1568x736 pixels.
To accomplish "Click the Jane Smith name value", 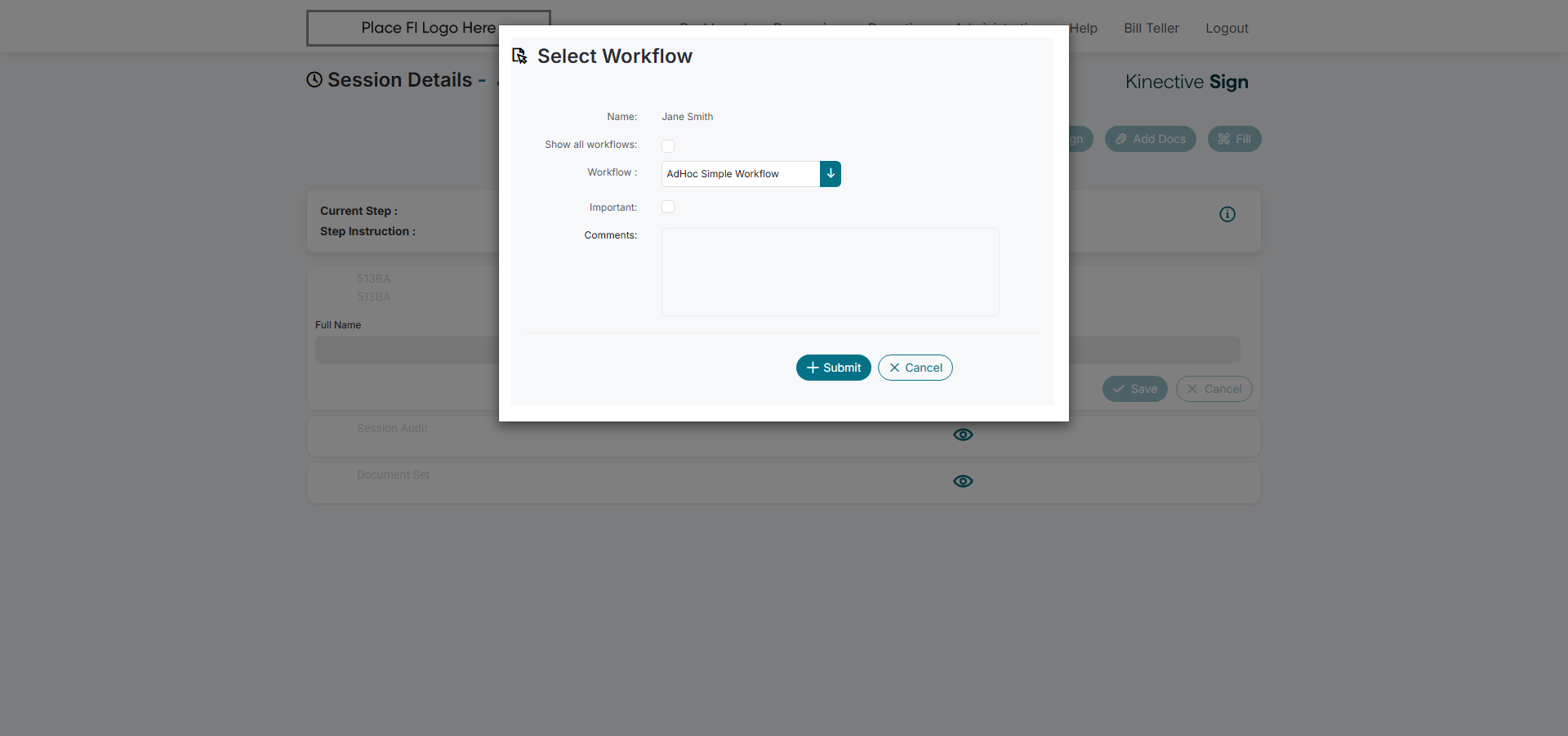I will pos(688,117).
